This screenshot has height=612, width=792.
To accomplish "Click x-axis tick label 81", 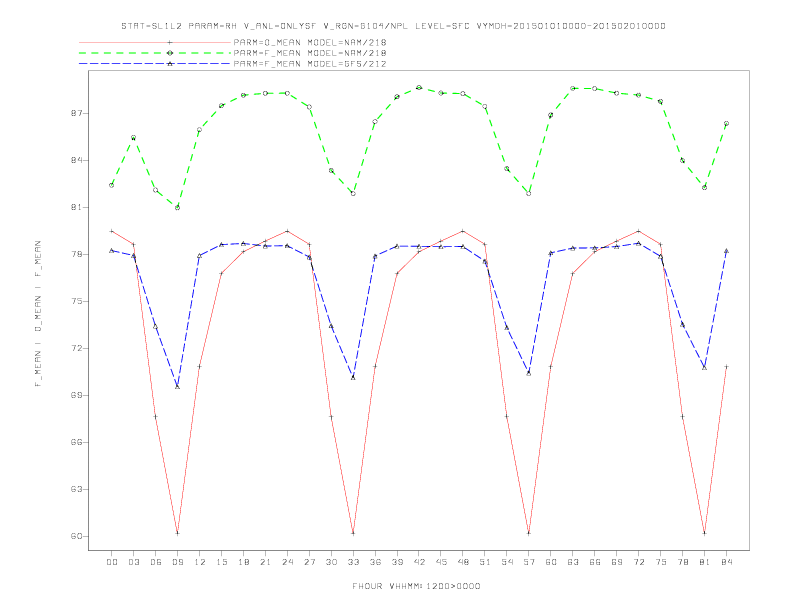I will [x=705, y=562].
